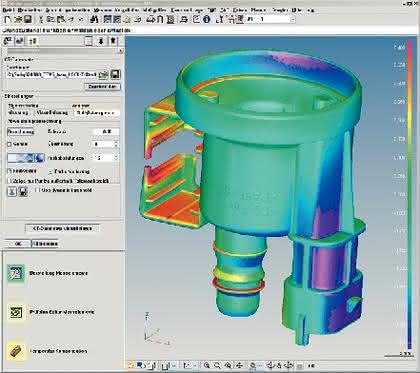Click the first icon in left panel header
Image resolution: width=420 pixels, height=373 pixels.
[x=8, y=41]
